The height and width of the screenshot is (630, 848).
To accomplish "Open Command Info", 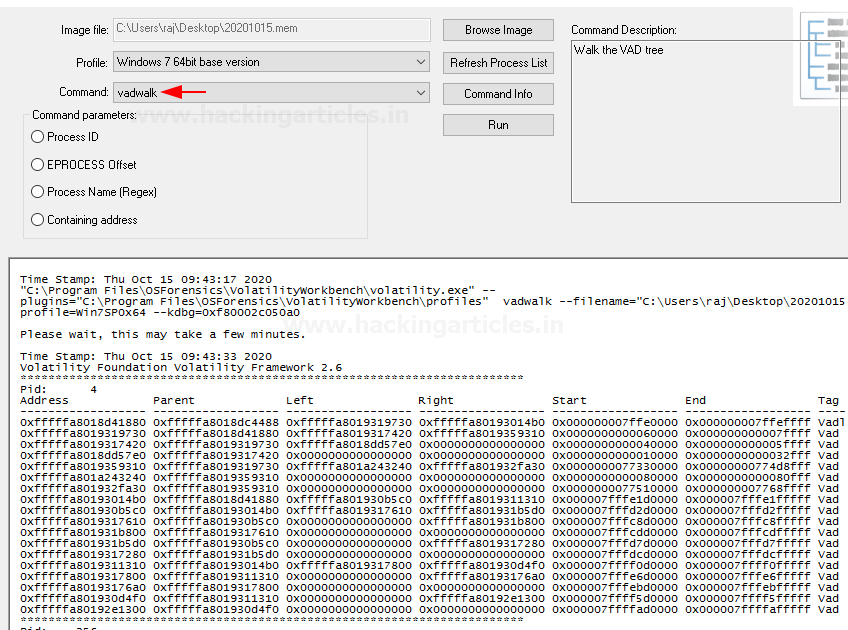I will click(498, 94).
